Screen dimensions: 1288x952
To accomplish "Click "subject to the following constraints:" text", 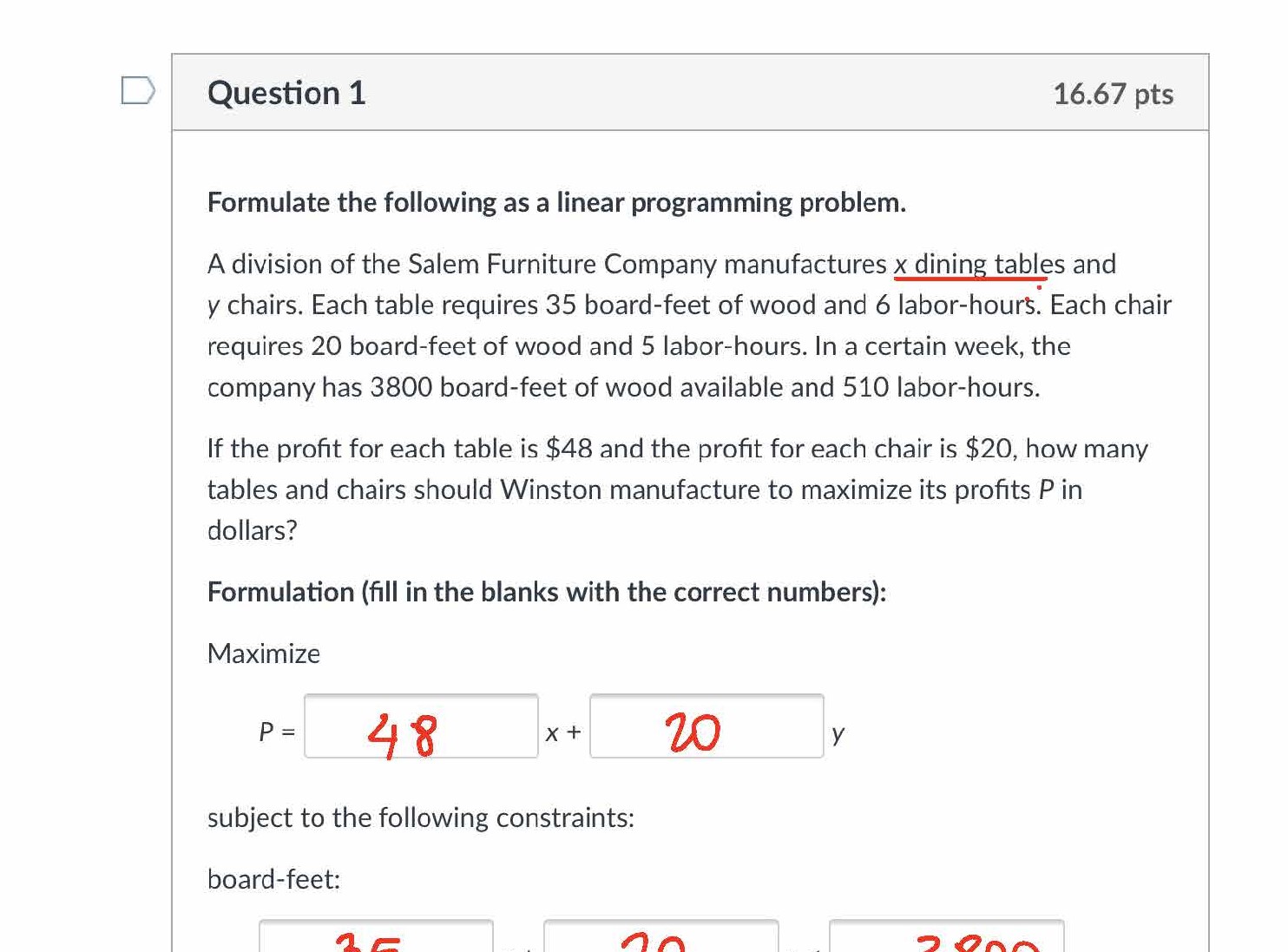I will click(421, 817).
